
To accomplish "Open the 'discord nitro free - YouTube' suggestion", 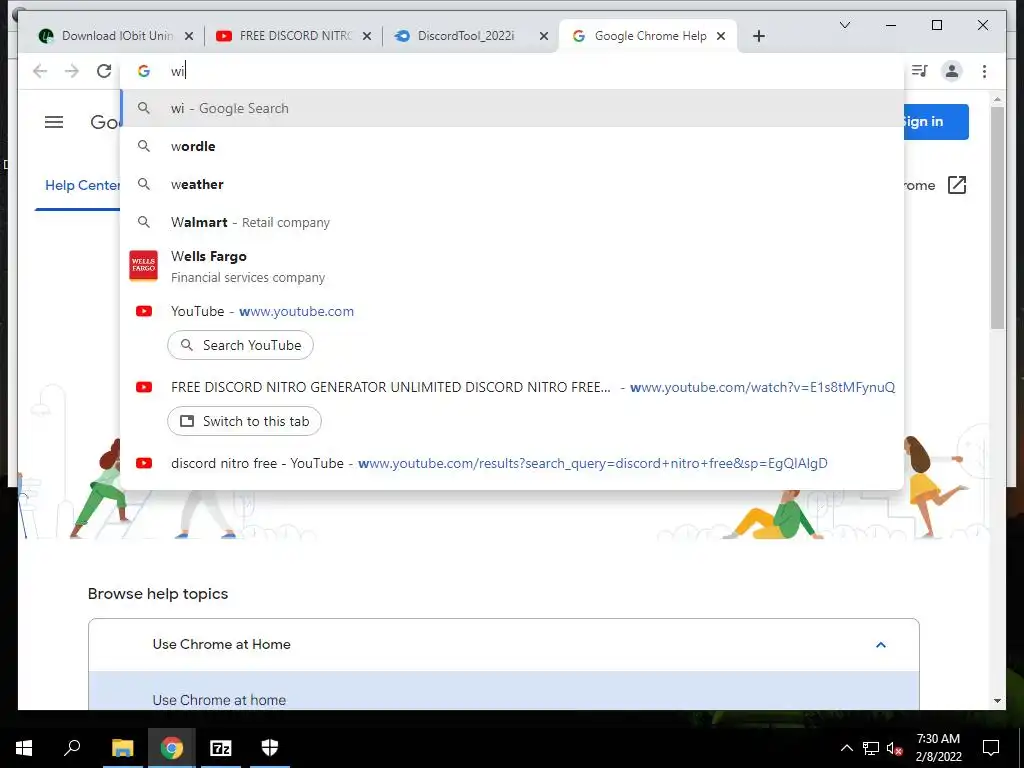I will tap(513, 463).
